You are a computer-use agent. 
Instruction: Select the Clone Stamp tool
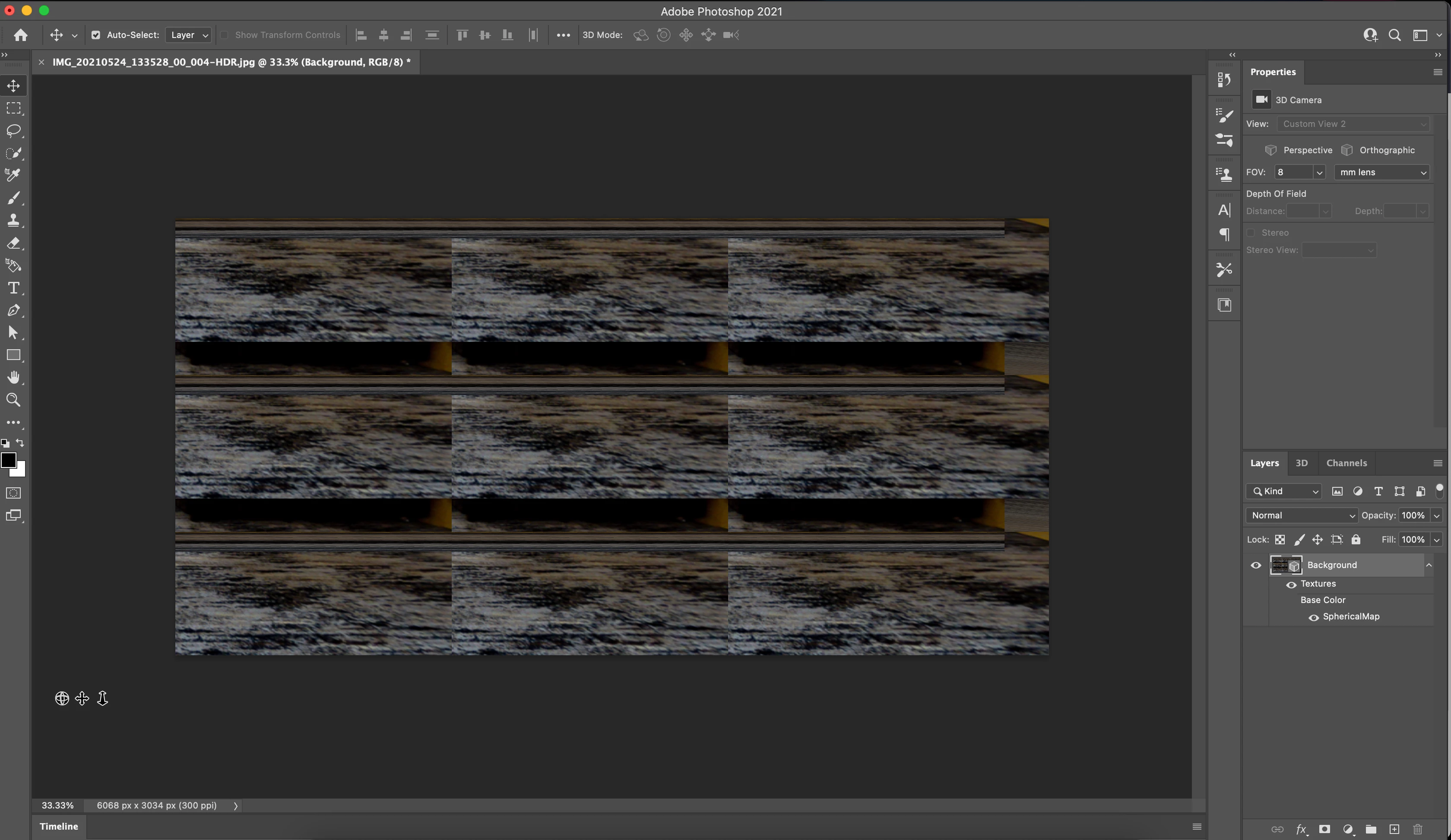click(x=14, y=220)
